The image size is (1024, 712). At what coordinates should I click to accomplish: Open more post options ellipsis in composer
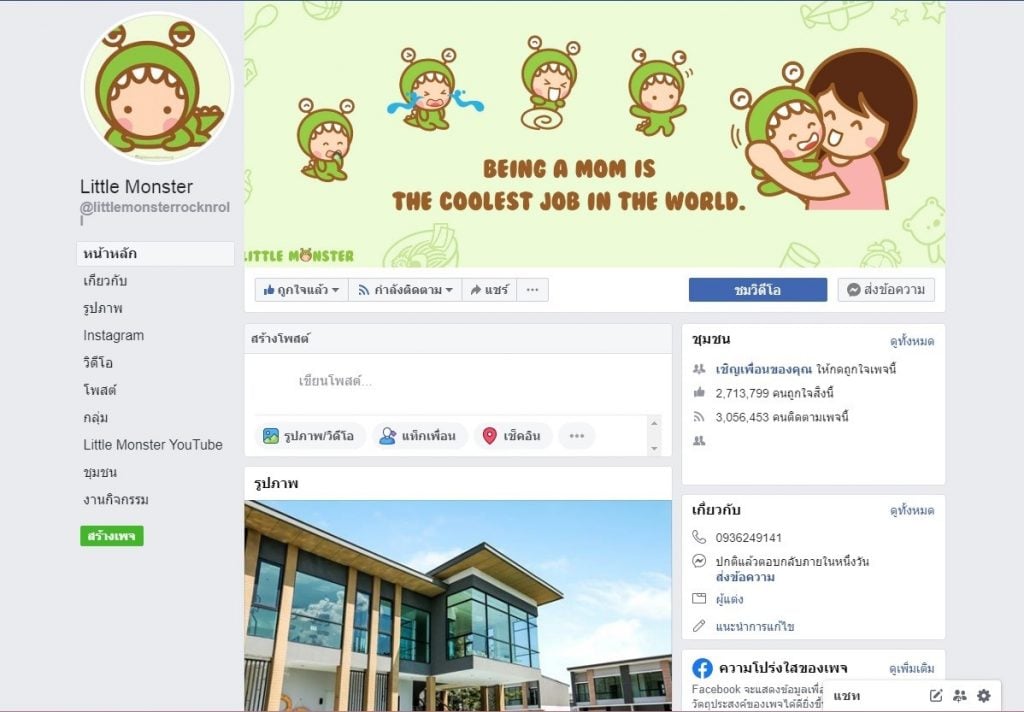click(577, 436)
